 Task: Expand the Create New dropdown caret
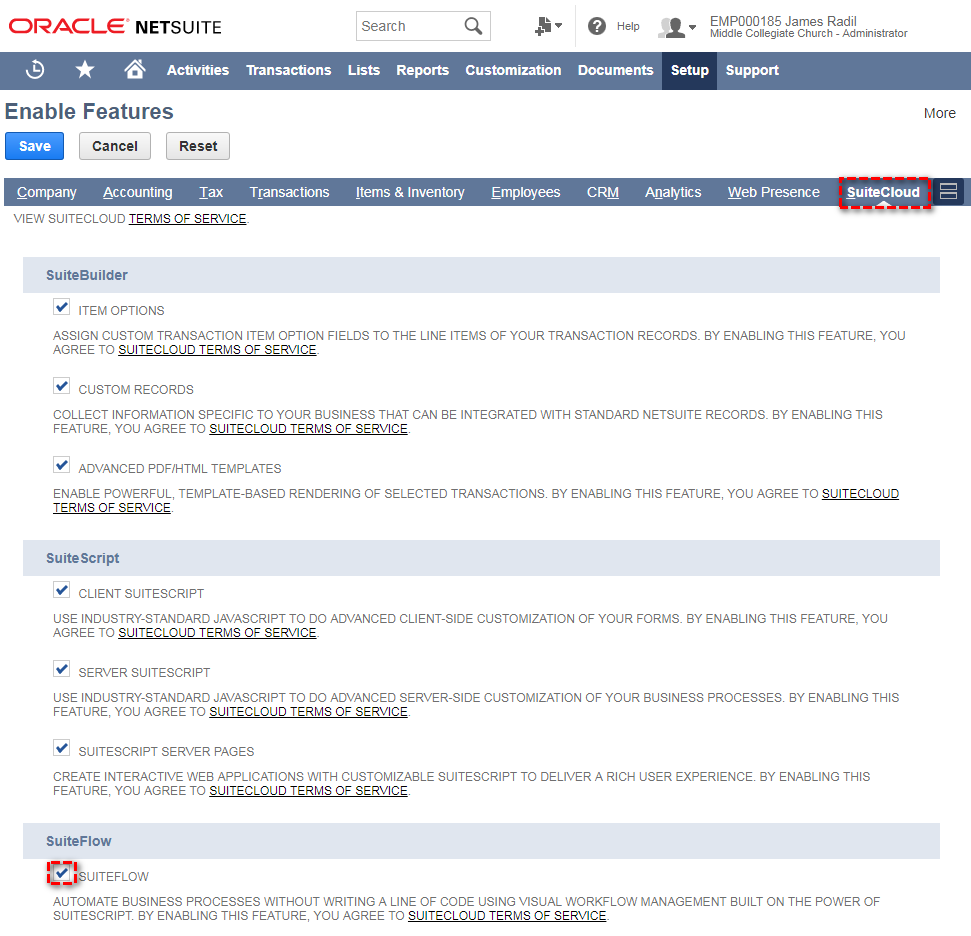pyautogui.click(x=559, y=26)
